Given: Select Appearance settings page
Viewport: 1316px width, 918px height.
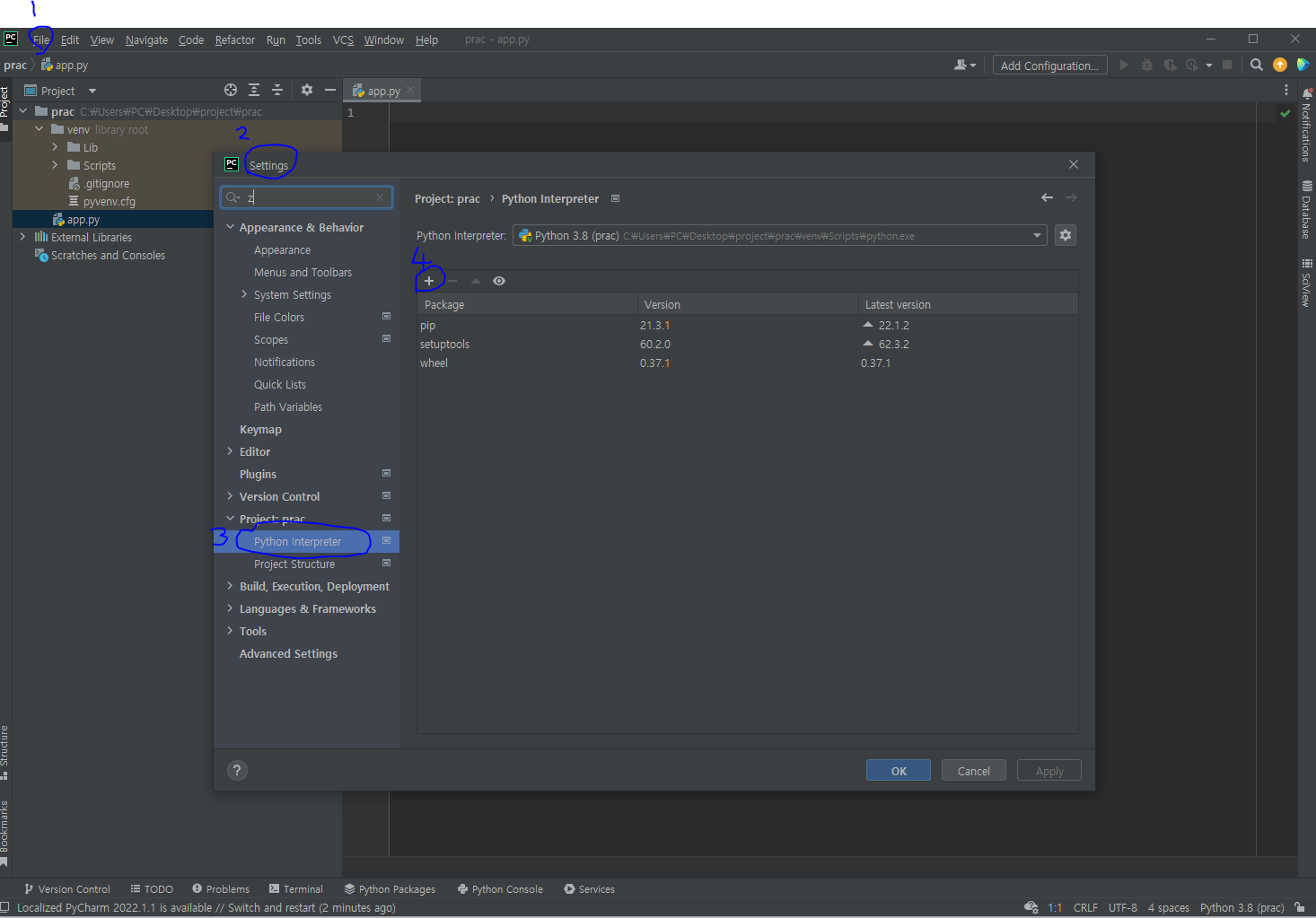Looking at the screenshot, I should point(282,249).
